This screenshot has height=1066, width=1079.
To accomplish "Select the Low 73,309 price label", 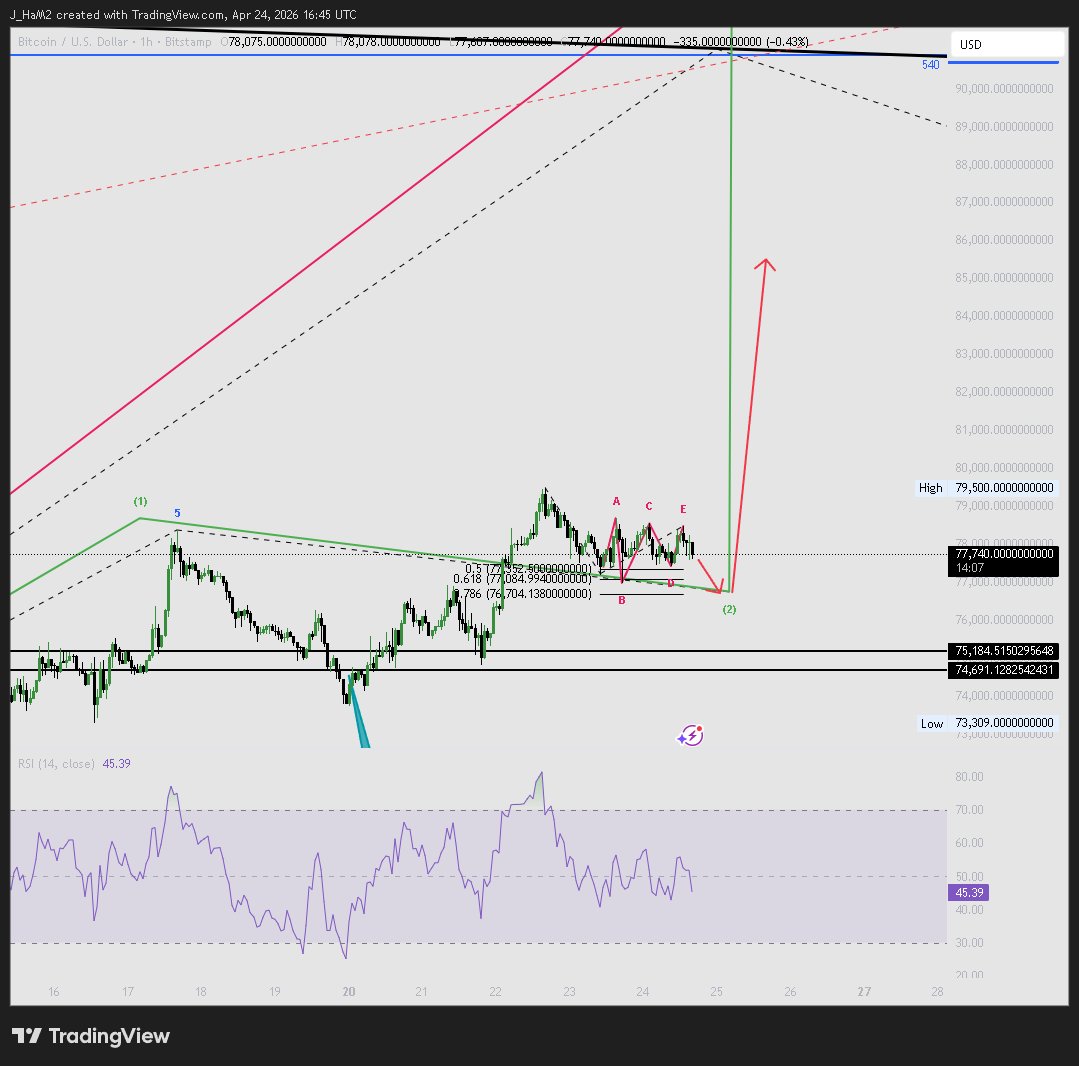I will [986, 723].
